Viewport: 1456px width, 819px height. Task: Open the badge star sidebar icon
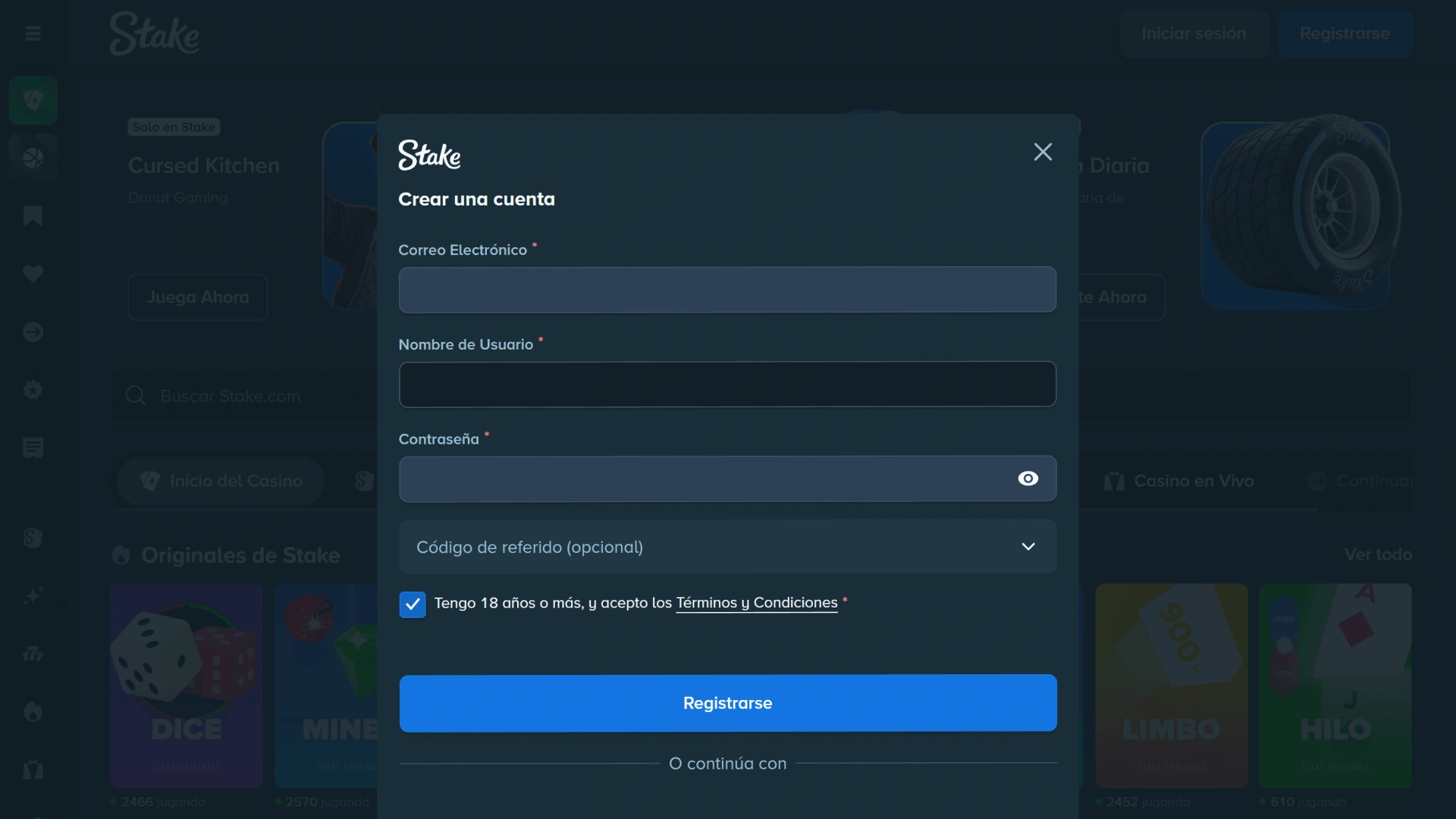33,390
